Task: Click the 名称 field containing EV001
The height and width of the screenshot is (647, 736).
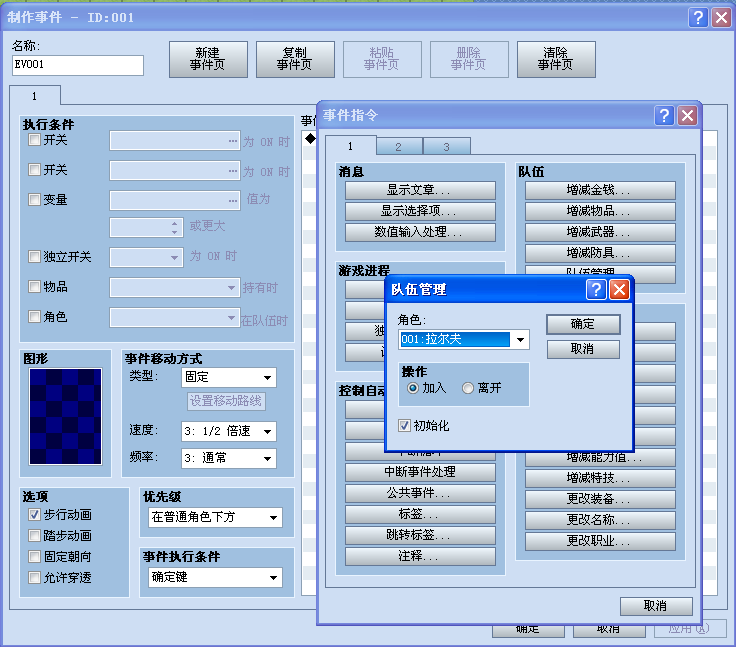Action: pos(78,65)
